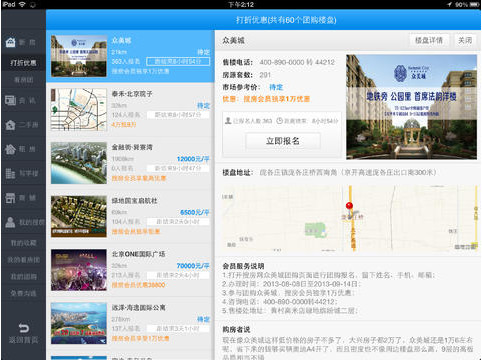
Task: Tap the clock icon beside countdown
Action: 280,121
